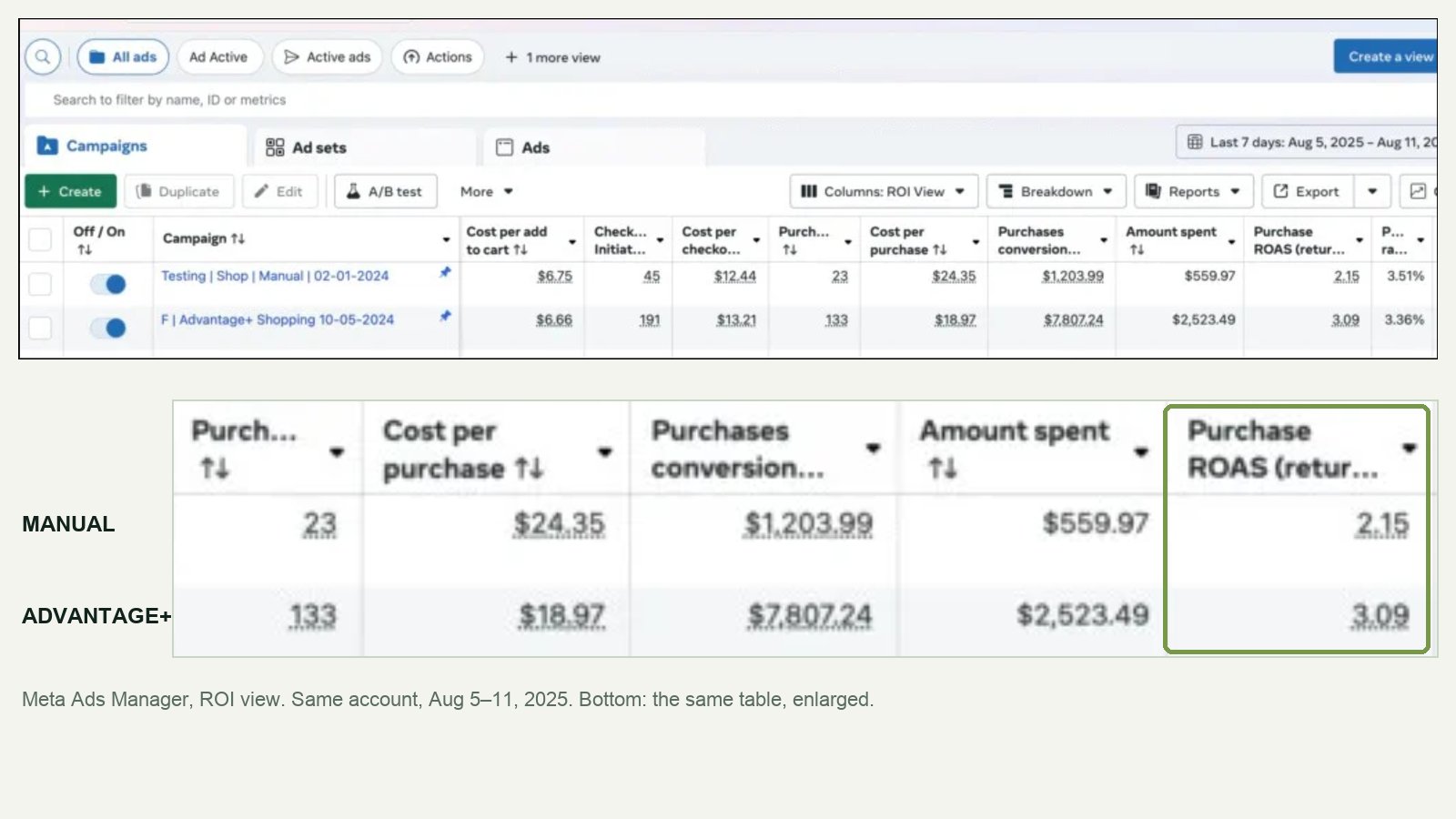Viewport: 1456px width, 819px height.
Task: Open the Ad sets tab
Action: point(364,147)
